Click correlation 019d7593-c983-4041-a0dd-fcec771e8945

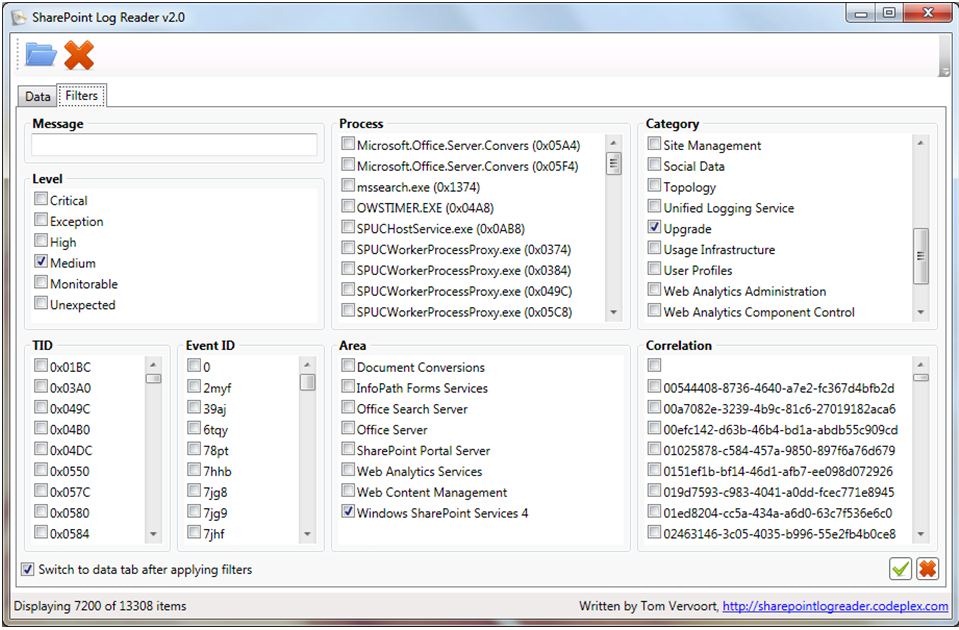(x=779, y=492)
